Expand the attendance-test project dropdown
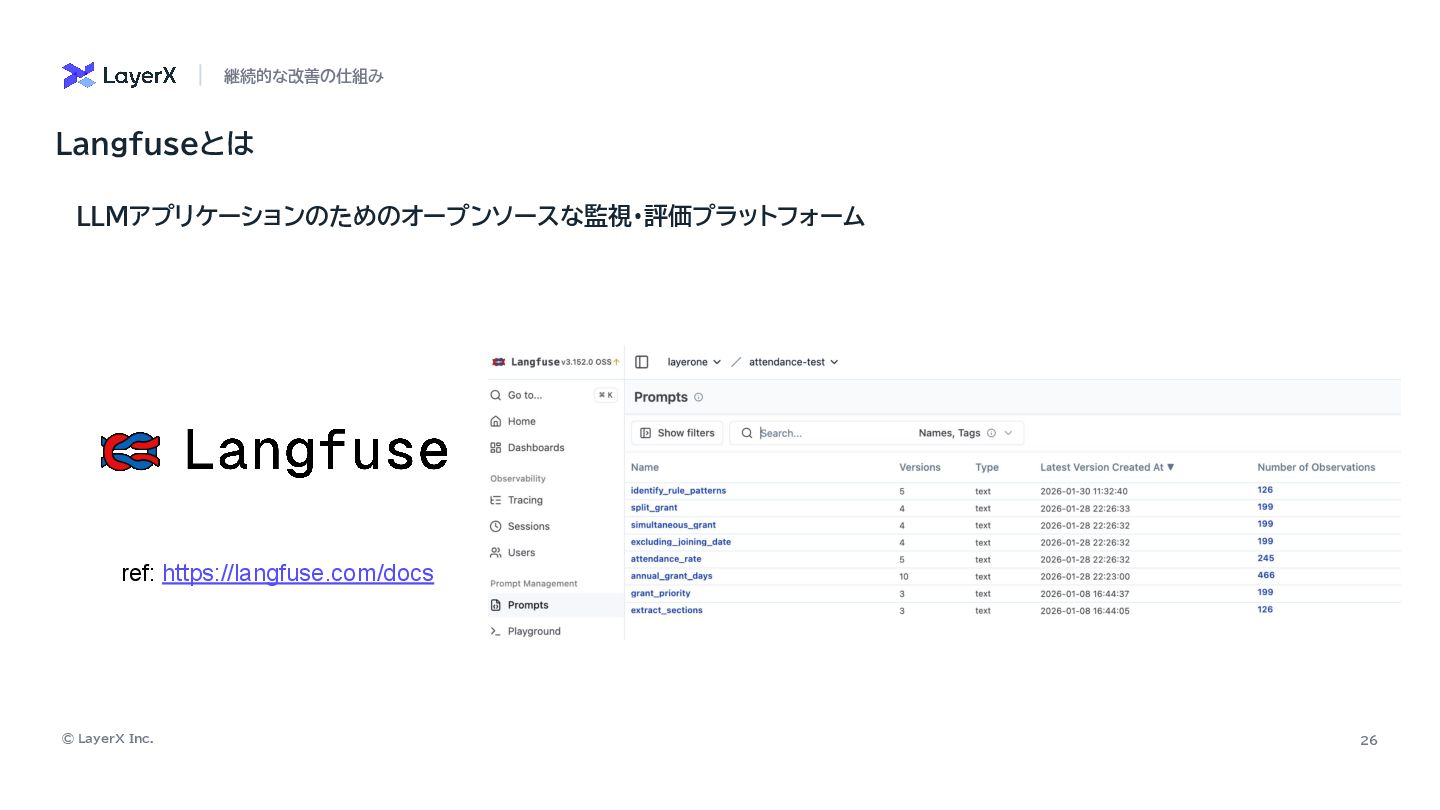Viewport: 1440px width, 810px height. pos(793,362)
